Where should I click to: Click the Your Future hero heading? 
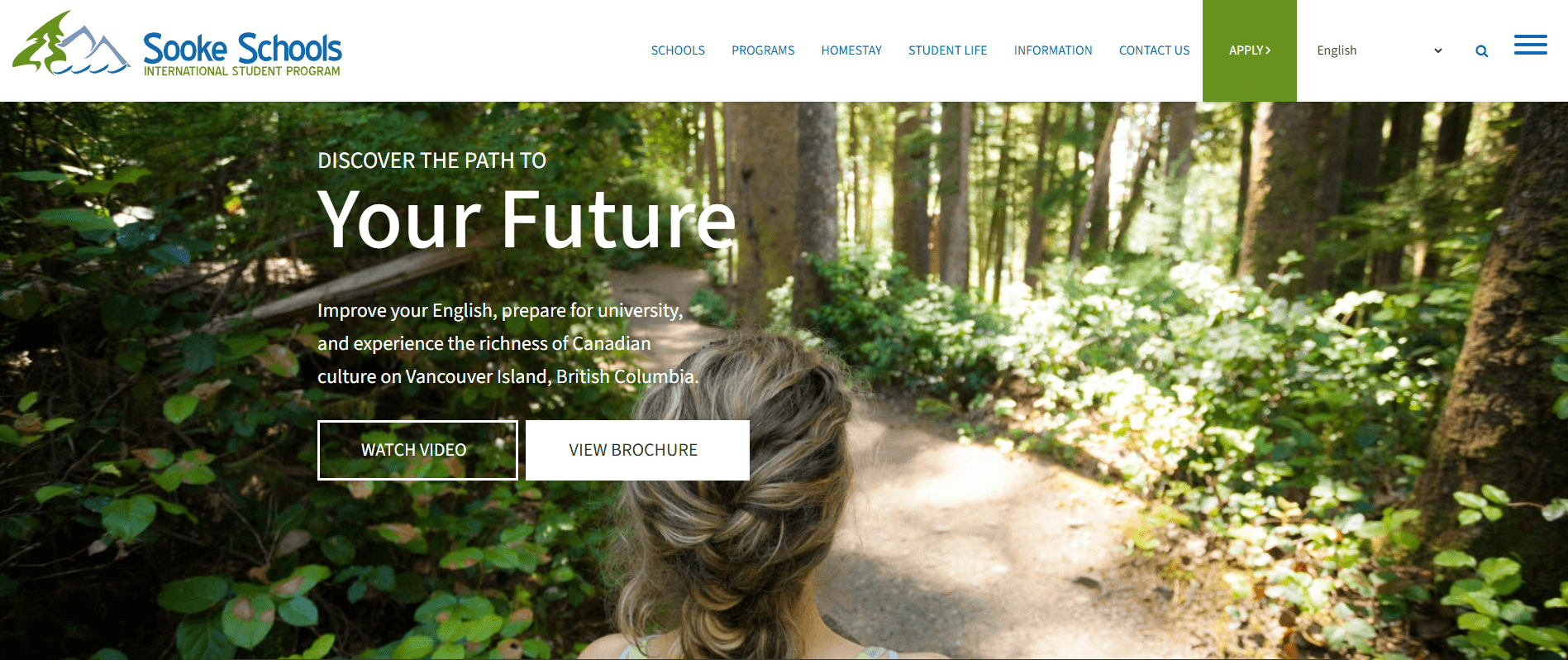527,221
